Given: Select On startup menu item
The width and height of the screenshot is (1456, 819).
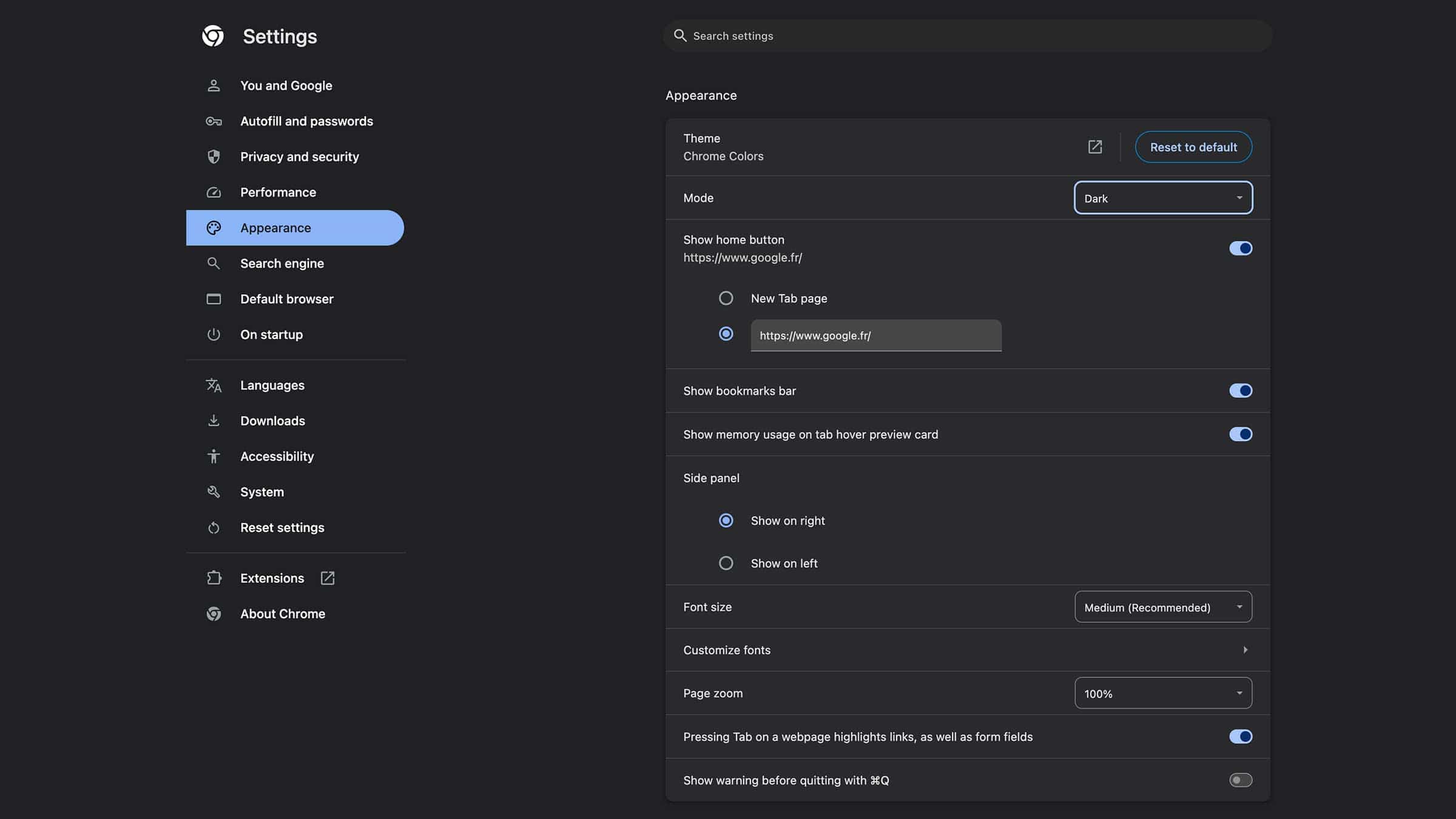Looking at the screenshot, I should click(271, 334).
